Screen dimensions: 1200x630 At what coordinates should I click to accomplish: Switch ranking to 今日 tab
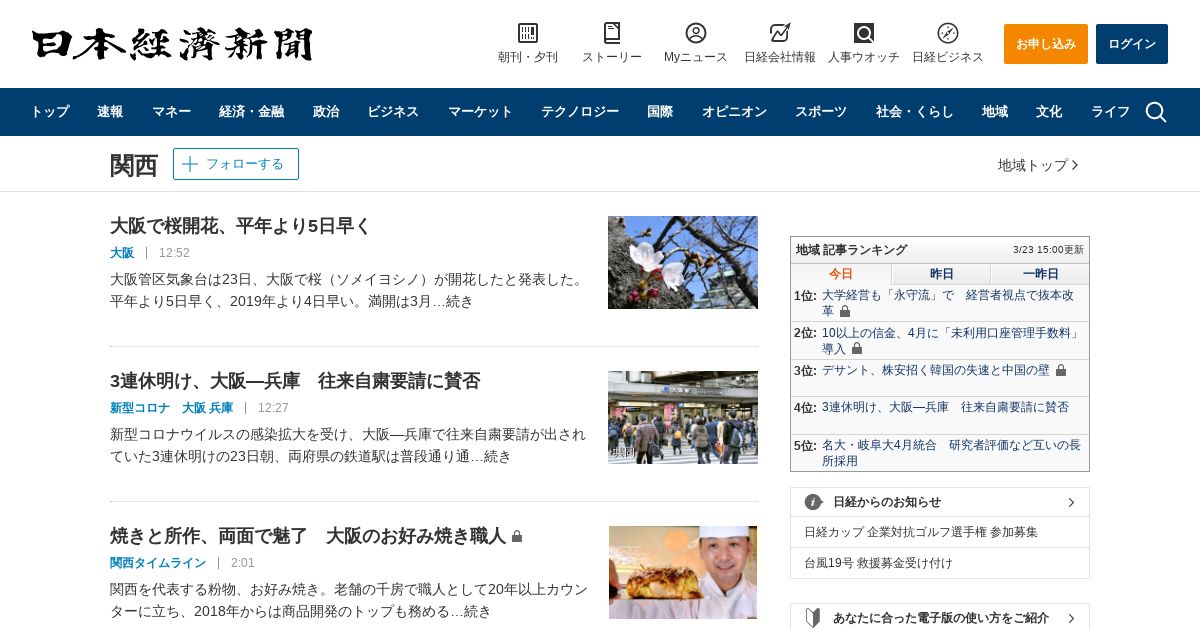pos(841,274)
